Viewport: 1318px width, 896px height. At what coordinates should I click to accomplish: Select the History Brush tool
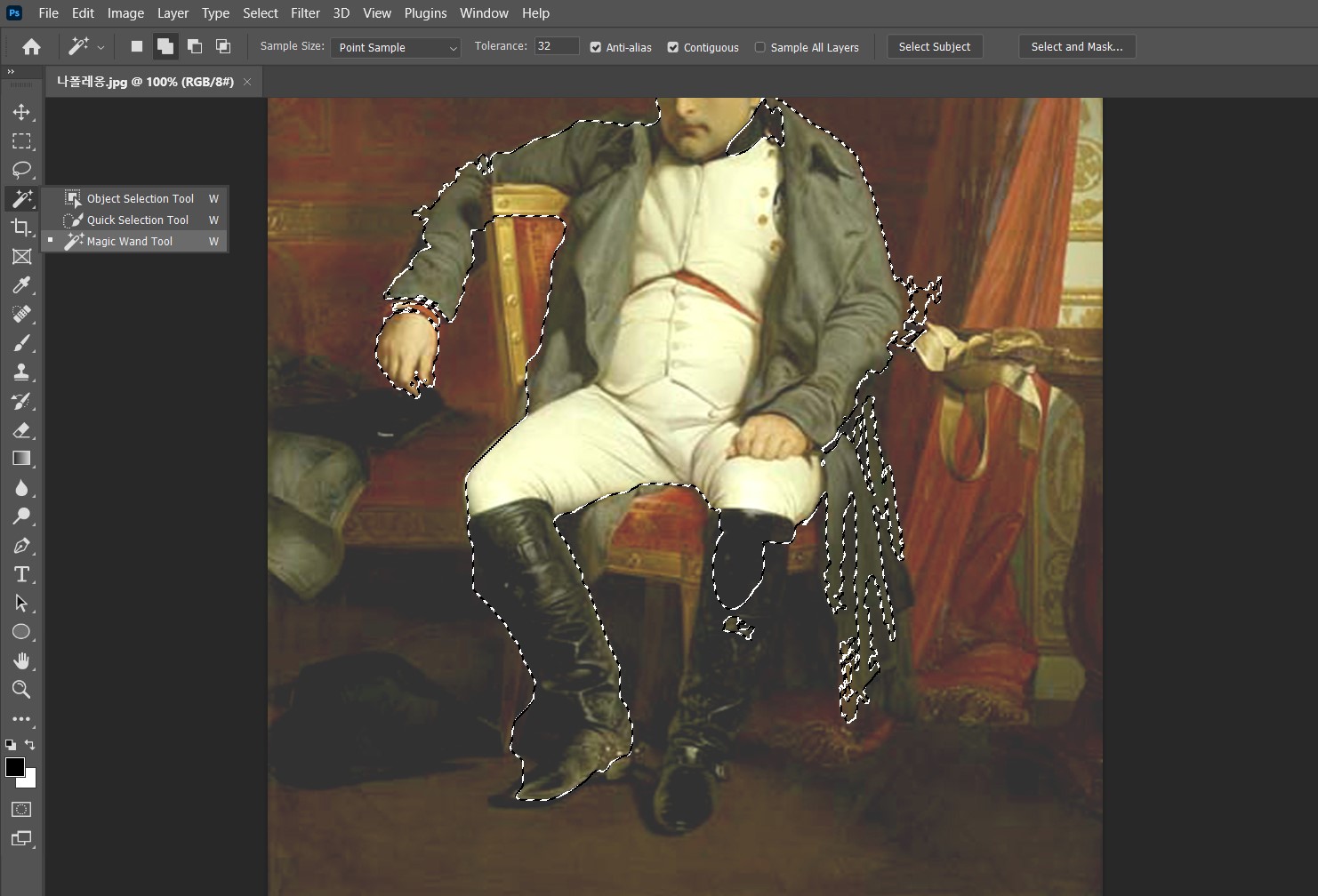(21, 401)
